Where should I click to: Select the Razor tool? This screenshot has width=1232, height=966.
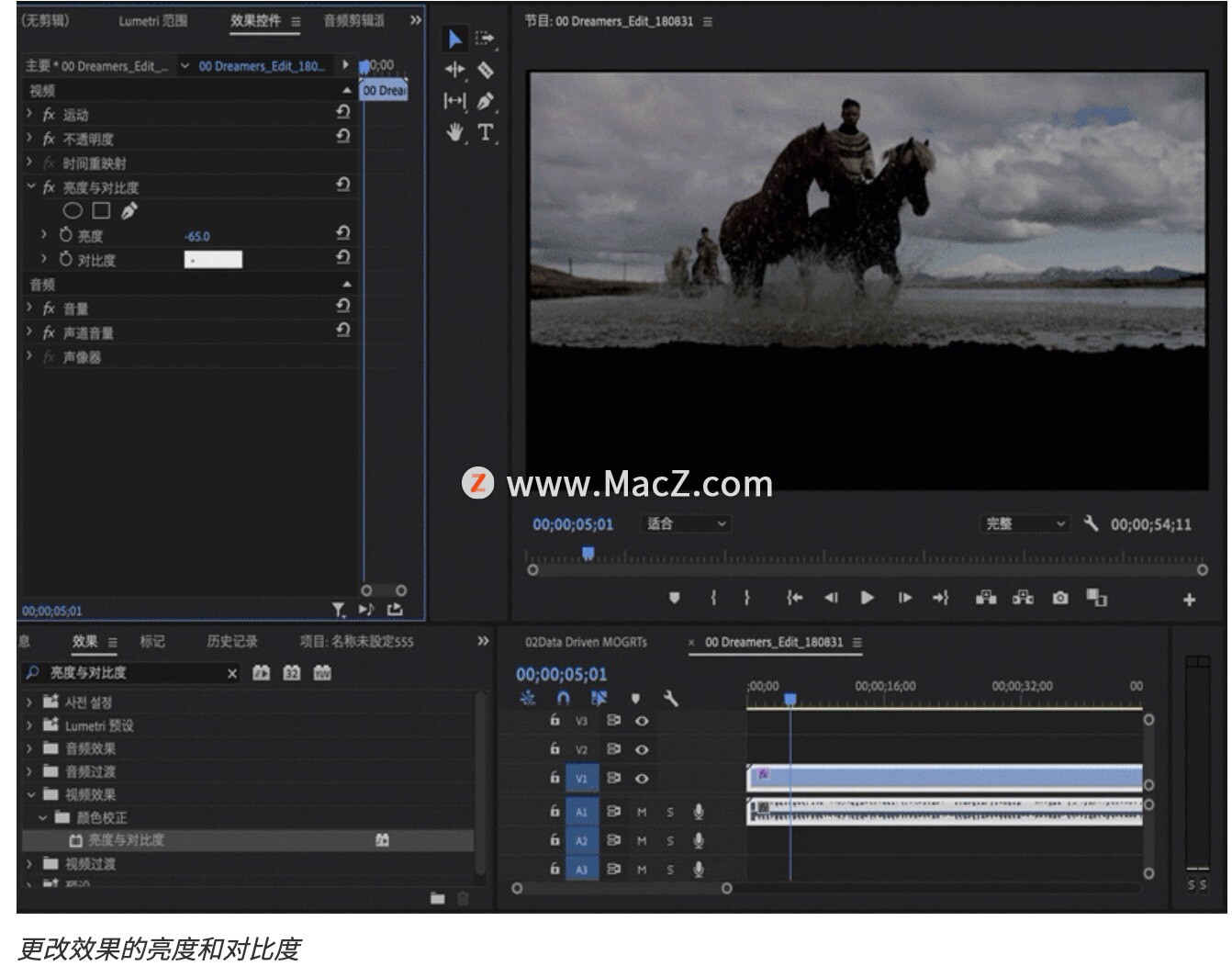[486, 70]
